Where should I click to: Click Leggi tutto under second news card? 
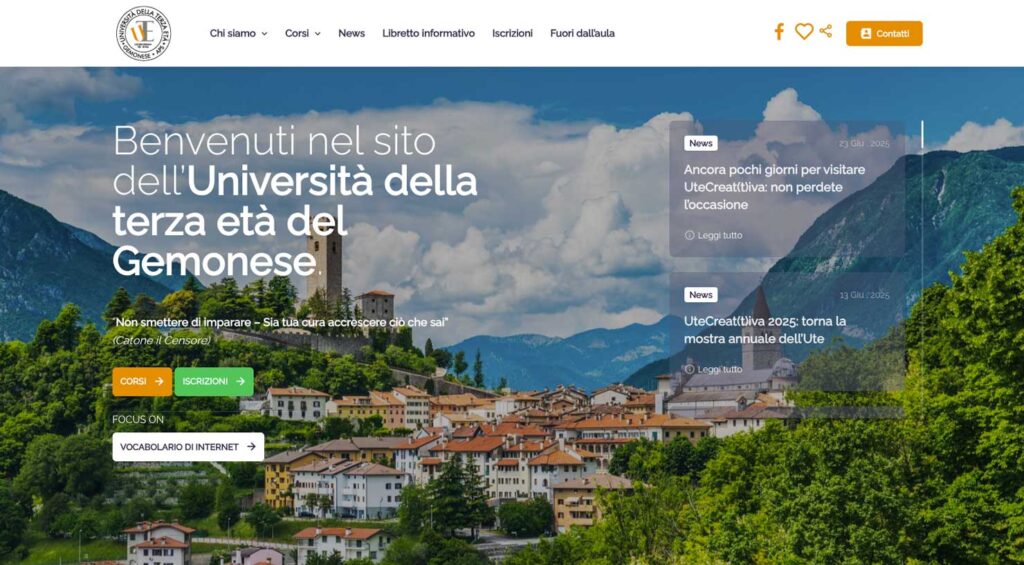(720, 369)
